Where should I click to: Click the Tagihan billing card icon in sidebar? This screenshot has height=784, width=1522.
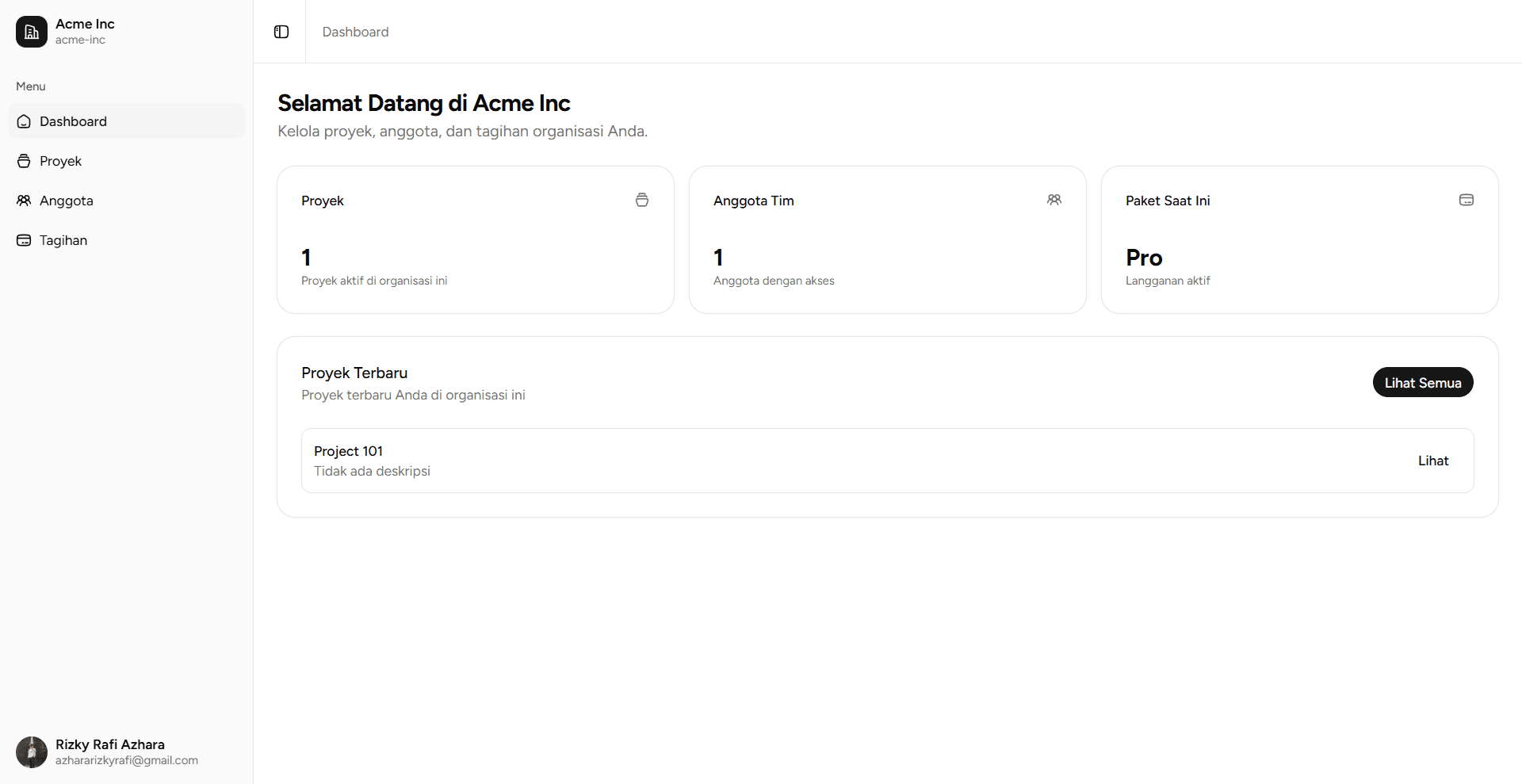tap(24, 239)
